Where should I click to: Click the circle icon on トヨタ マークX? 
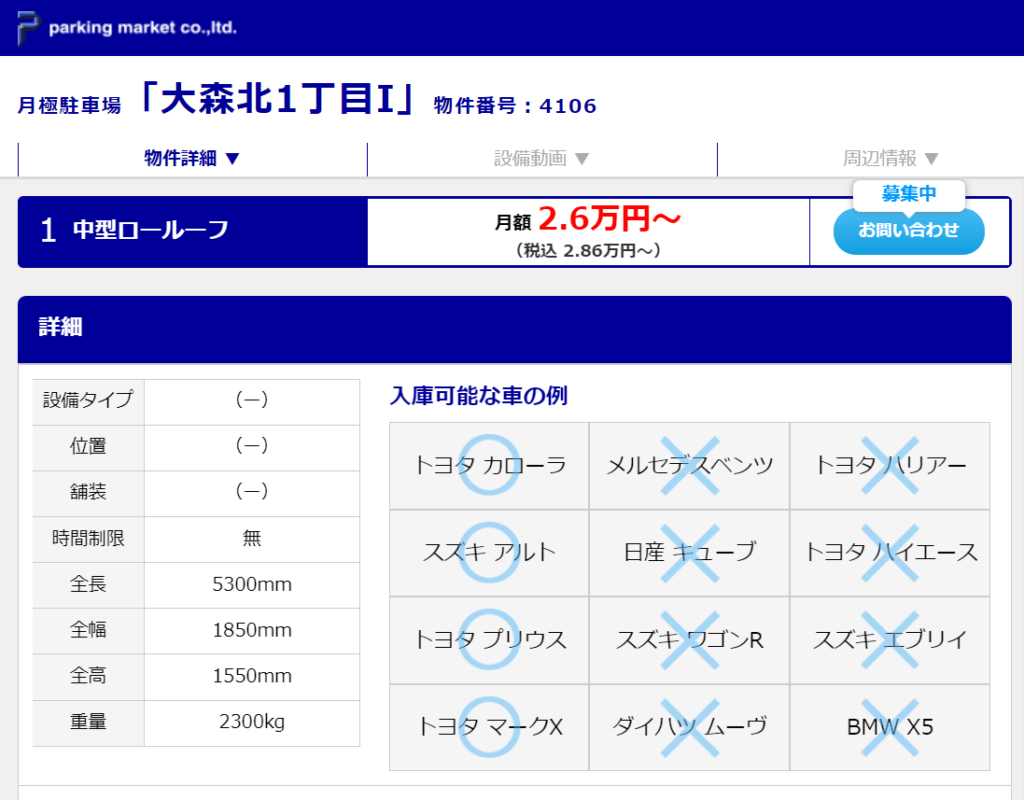[489, 727]
